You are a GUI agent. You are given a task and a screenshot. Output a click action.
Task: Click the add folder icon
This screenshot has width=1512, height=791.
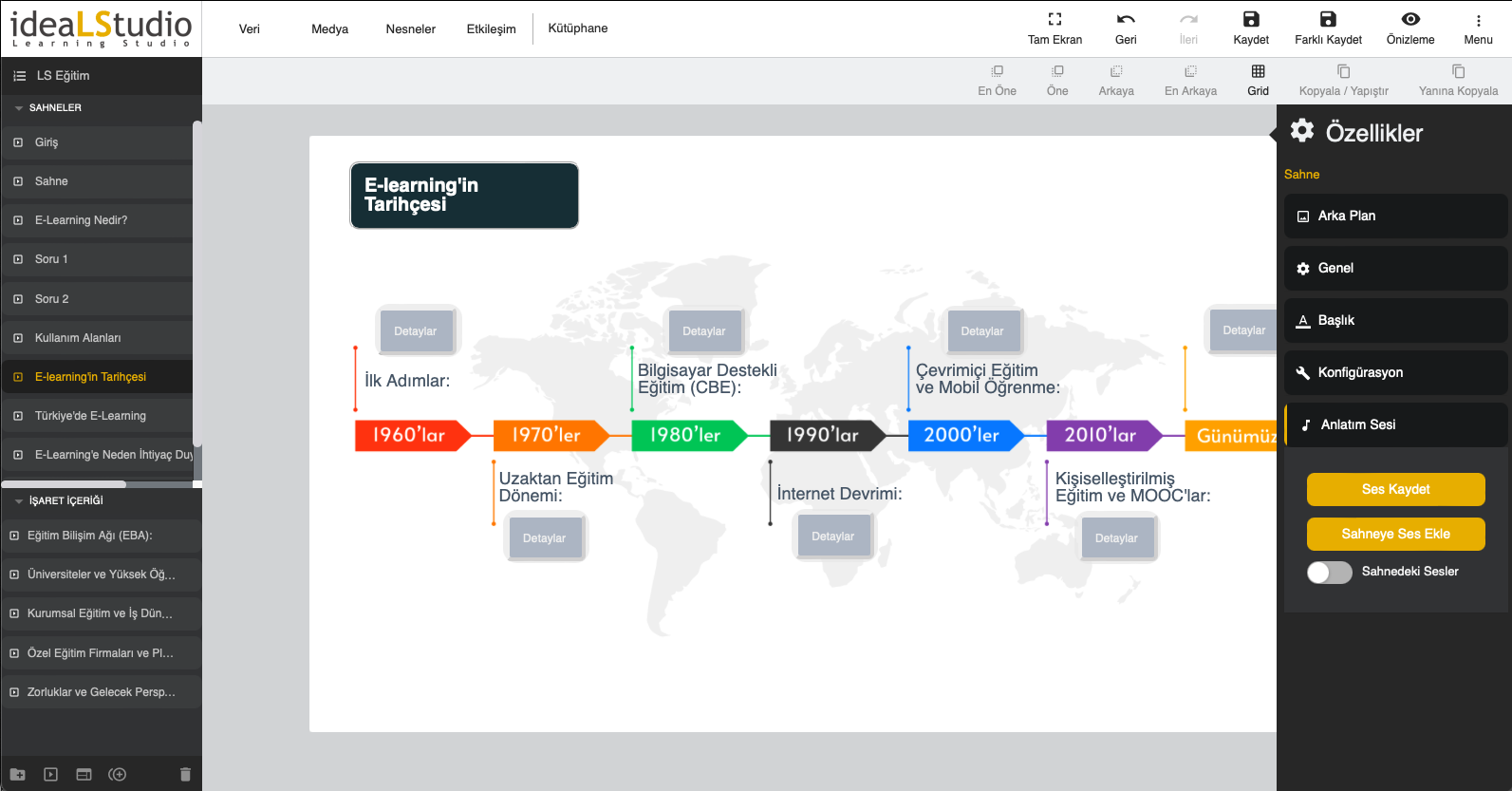tap(18, 775)
